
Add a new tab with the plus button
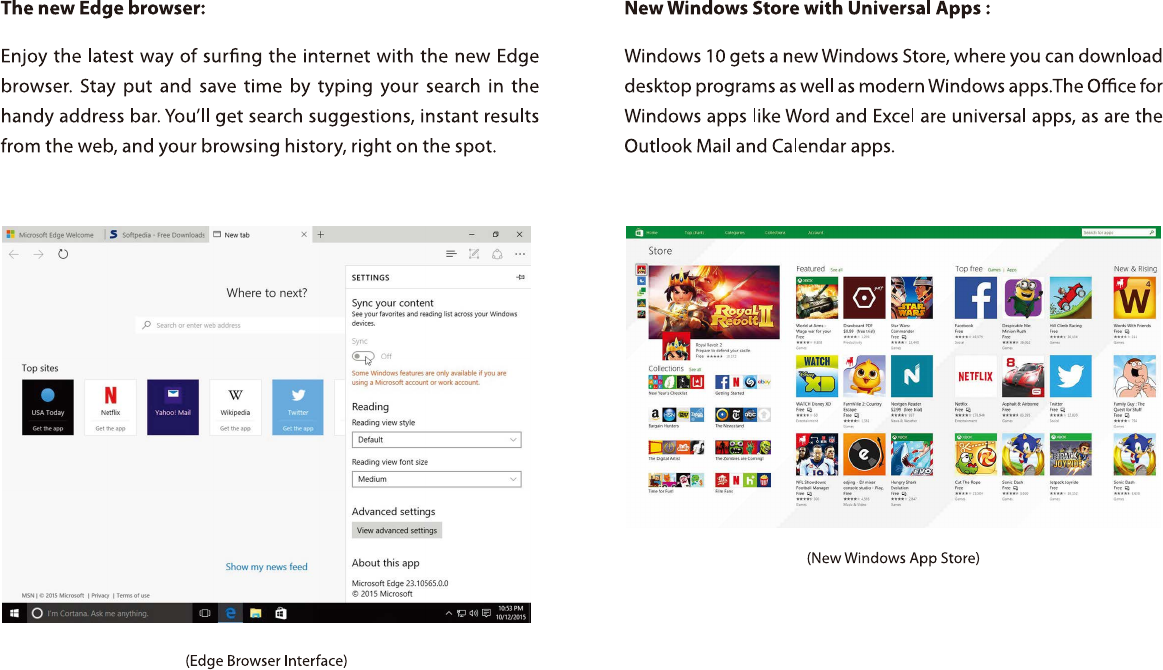pos(320,234)
